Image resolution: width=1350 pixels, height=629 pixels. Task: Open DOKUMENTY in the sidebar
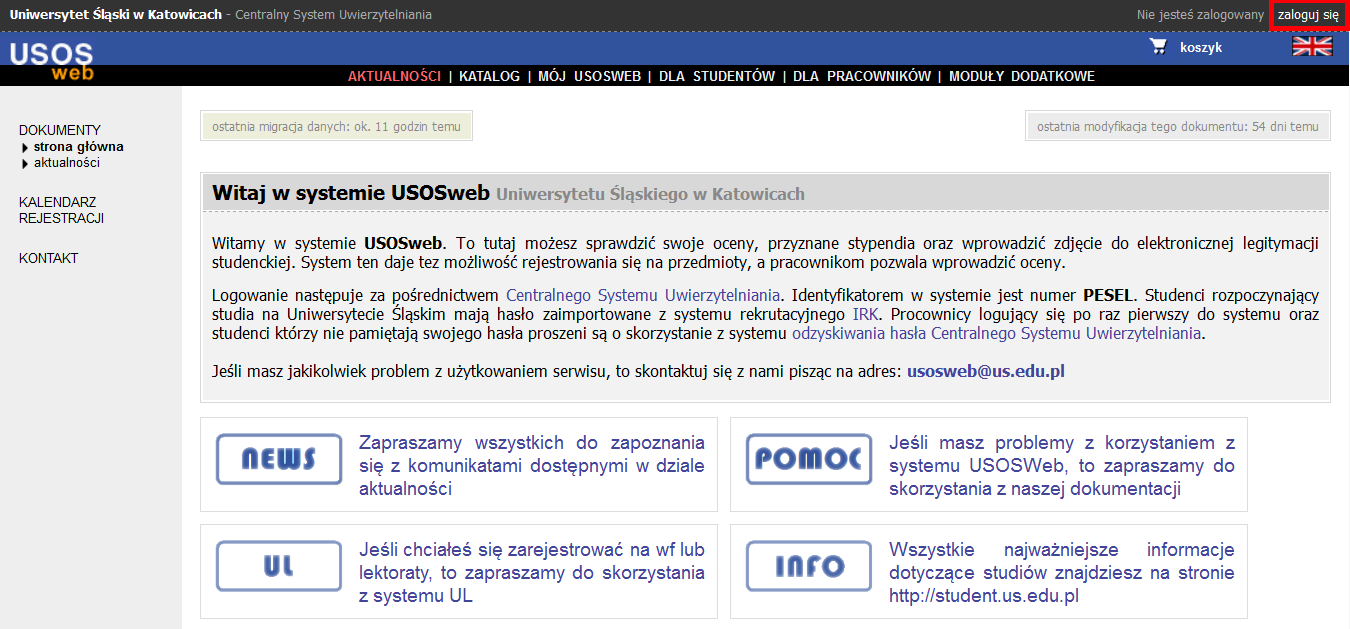(x=60, y=130)
